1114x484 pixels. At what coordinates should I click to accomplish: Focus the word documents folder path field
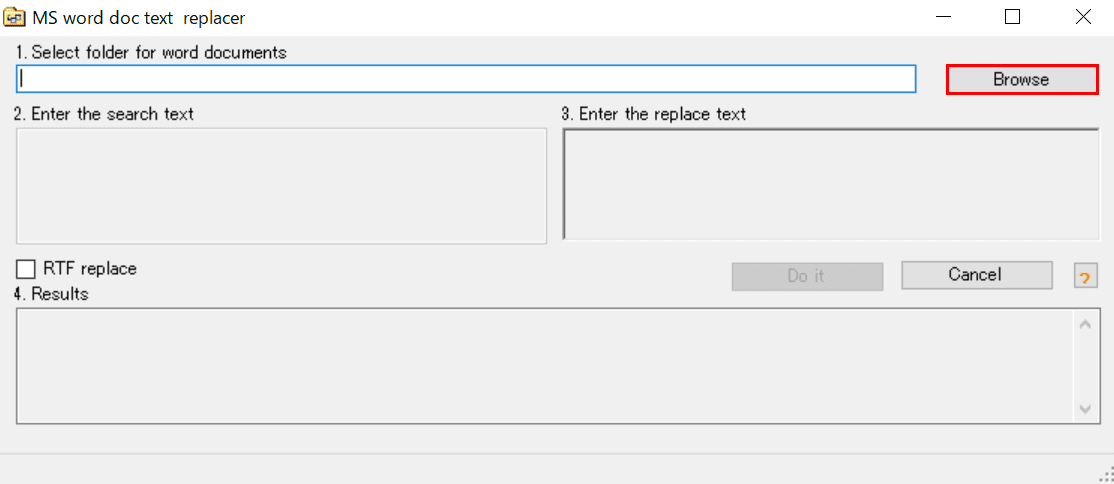pyautogui.click(x=466, y=79)
